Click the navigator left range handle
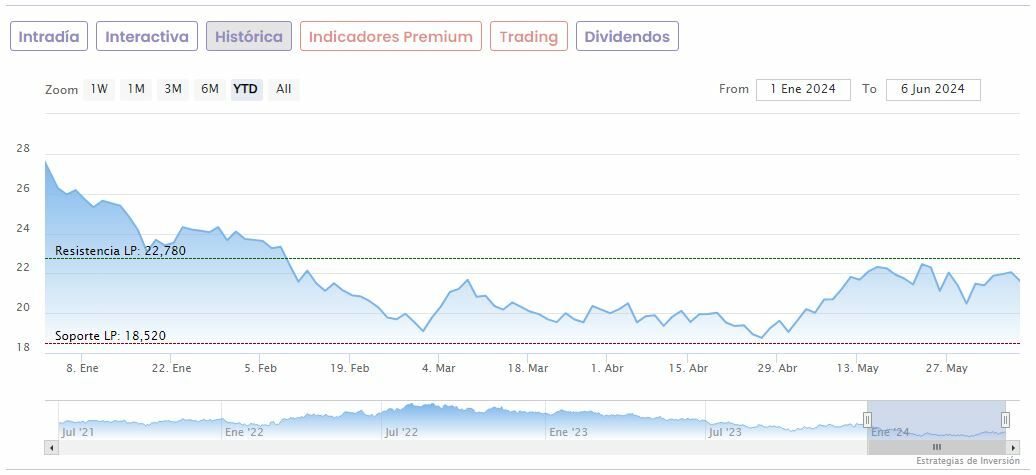This screenshot has width=1036, height=475. (x=869, y=420)
